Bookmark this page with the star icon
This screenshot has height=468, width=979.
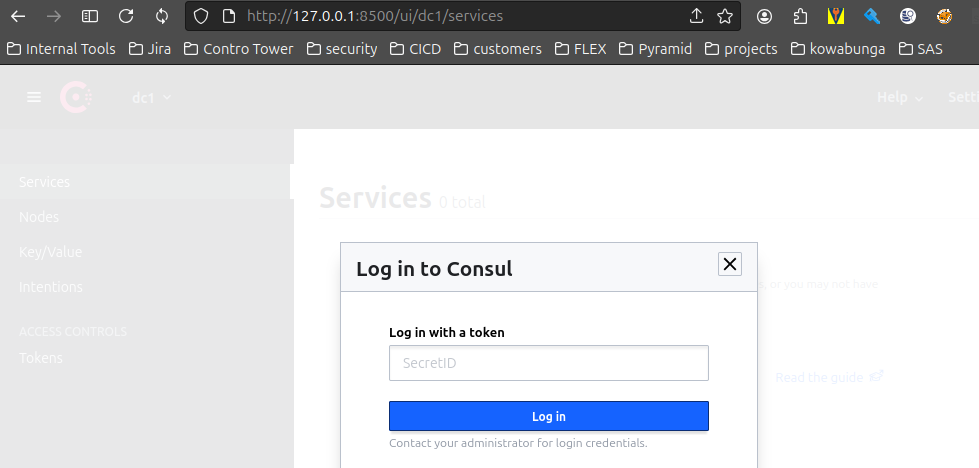coord(725,16)
